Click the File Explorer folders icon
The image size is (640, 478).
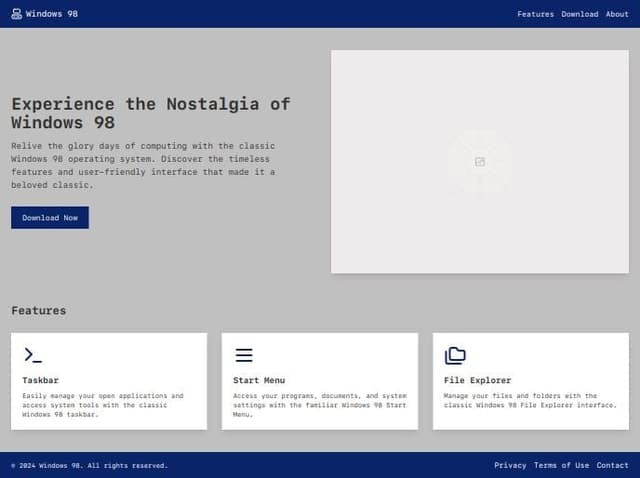pyautogui.click(x=455, y=355)
